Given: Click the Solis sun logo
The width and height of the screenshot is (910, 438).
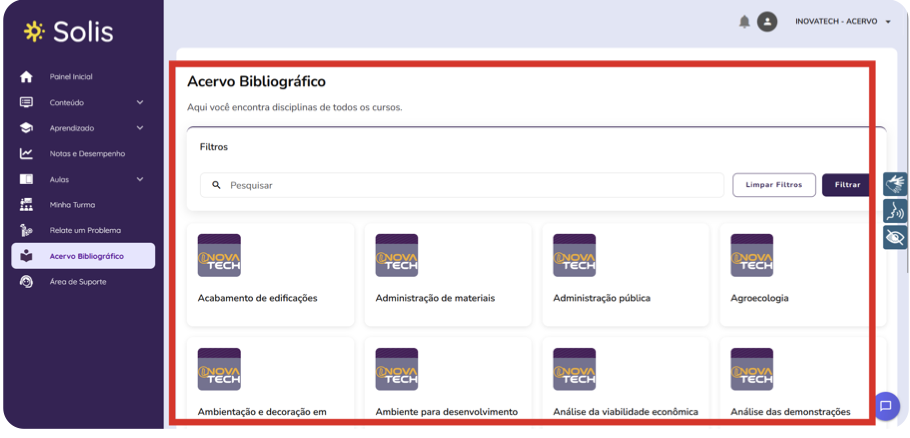Looking at the screenshot, I should click(x=34, y=31).
